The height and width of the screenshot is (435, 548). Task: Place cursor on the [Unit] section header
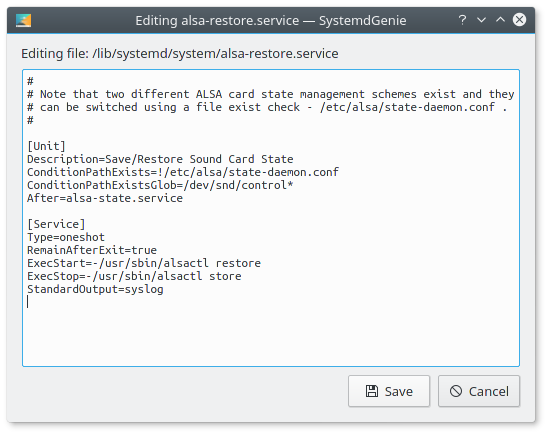pyautogui.click(x=46, y=146)
